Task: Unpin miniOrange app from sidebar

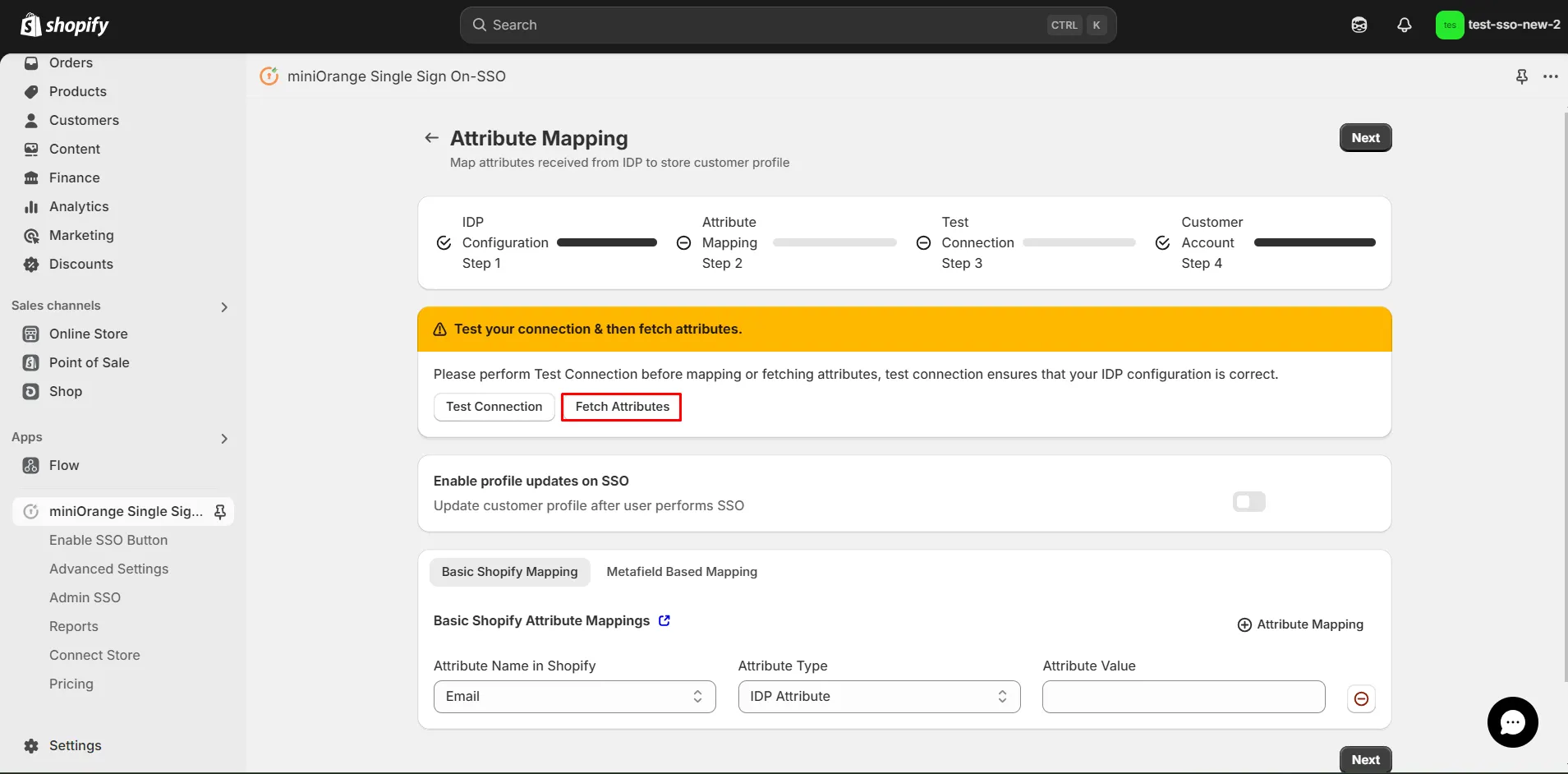Action: pos(220,511)
